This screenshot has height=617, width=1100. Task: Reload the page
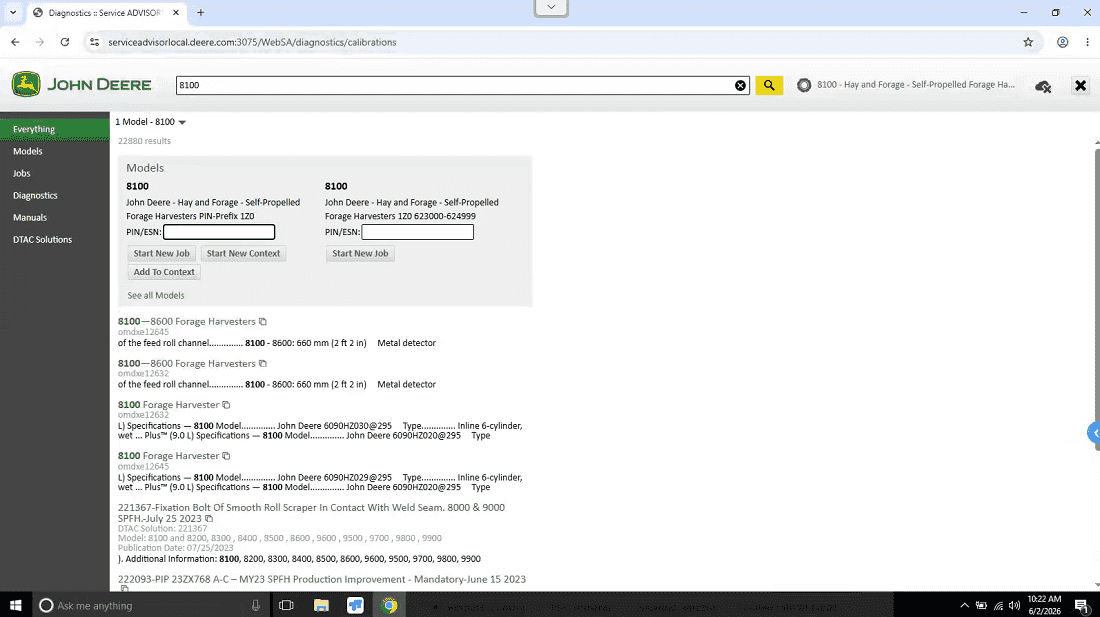65,42
